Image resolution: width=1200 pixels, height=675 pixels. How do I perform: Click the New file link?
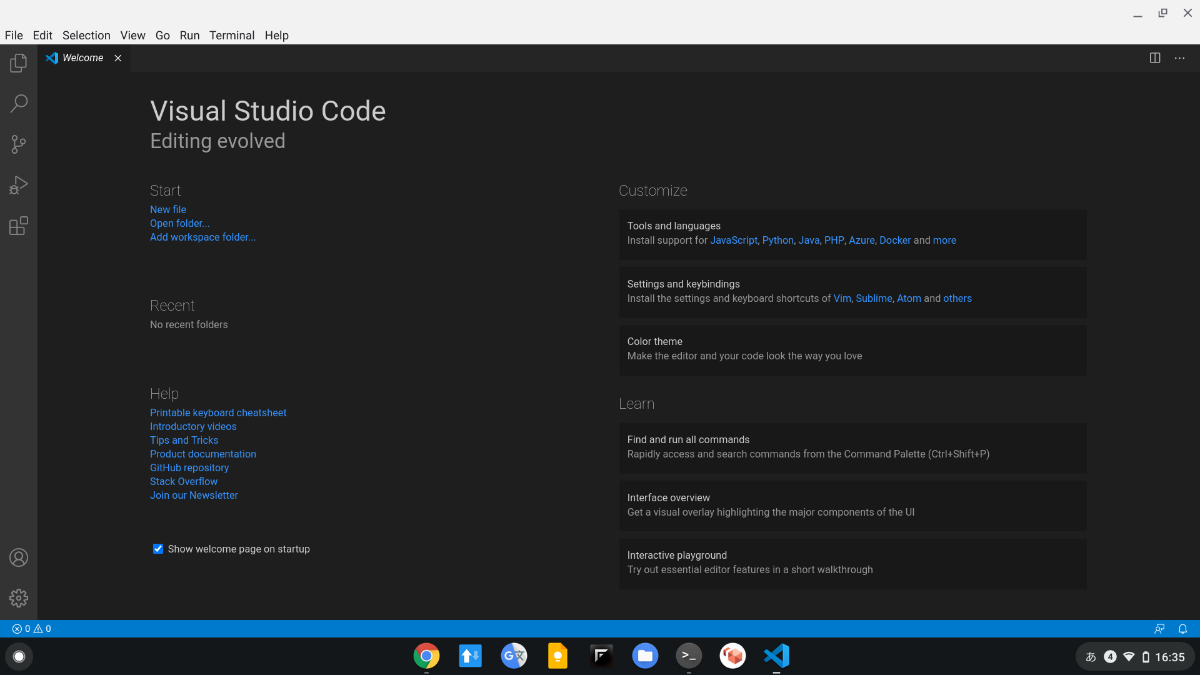[x=168, y=210]
